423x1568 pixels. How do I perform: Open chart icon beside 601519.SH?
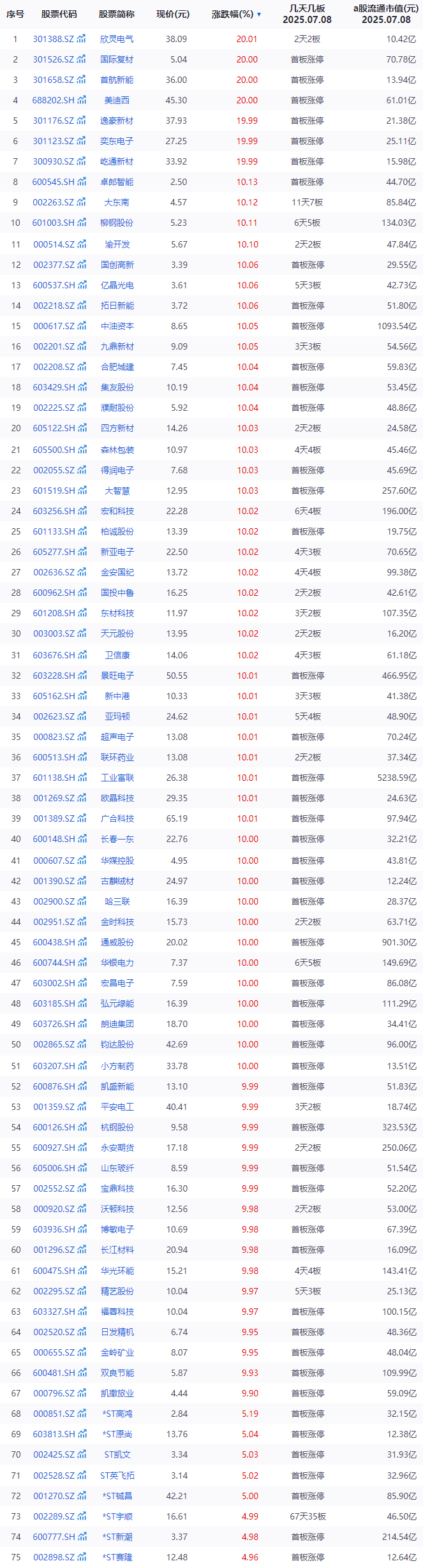coord(82,491)
